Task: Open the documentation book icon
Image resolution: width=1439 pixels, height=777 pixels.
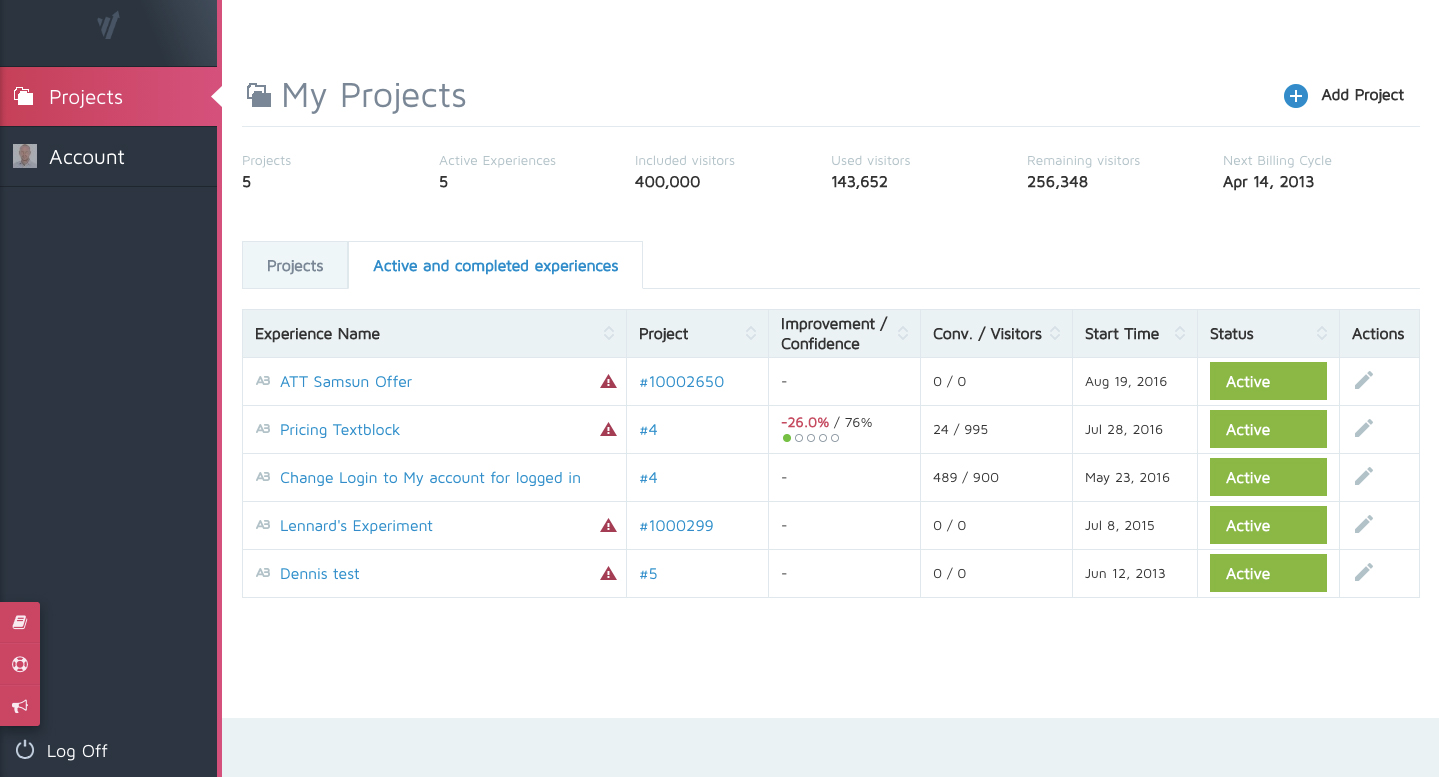Action: point(19,622)
